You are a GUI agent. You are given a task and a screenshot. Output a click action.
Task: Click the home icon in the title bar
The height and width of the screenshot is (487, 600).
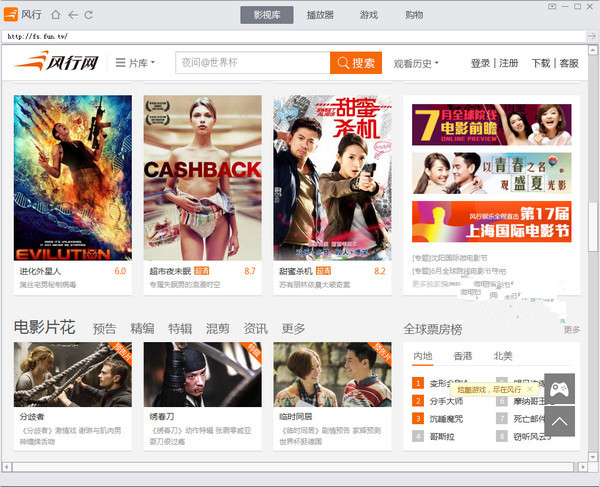tap(55, 15)
